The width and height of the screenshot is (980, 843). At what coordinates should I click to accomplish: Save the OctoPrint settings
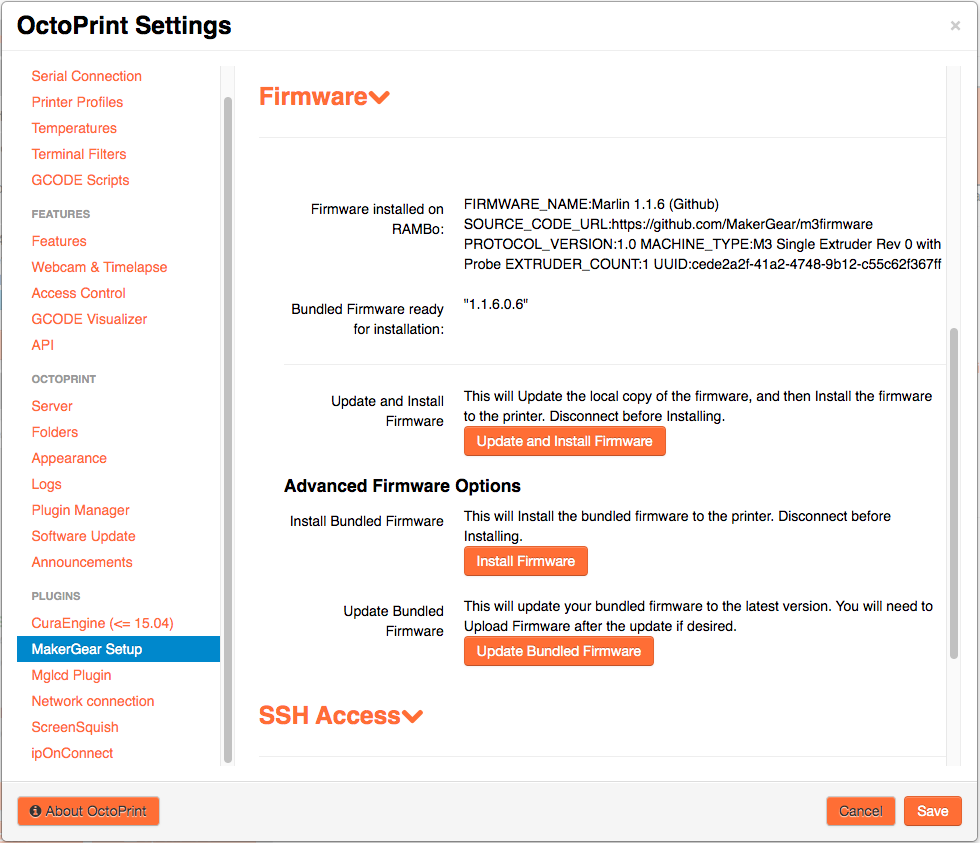coord(932,811)
